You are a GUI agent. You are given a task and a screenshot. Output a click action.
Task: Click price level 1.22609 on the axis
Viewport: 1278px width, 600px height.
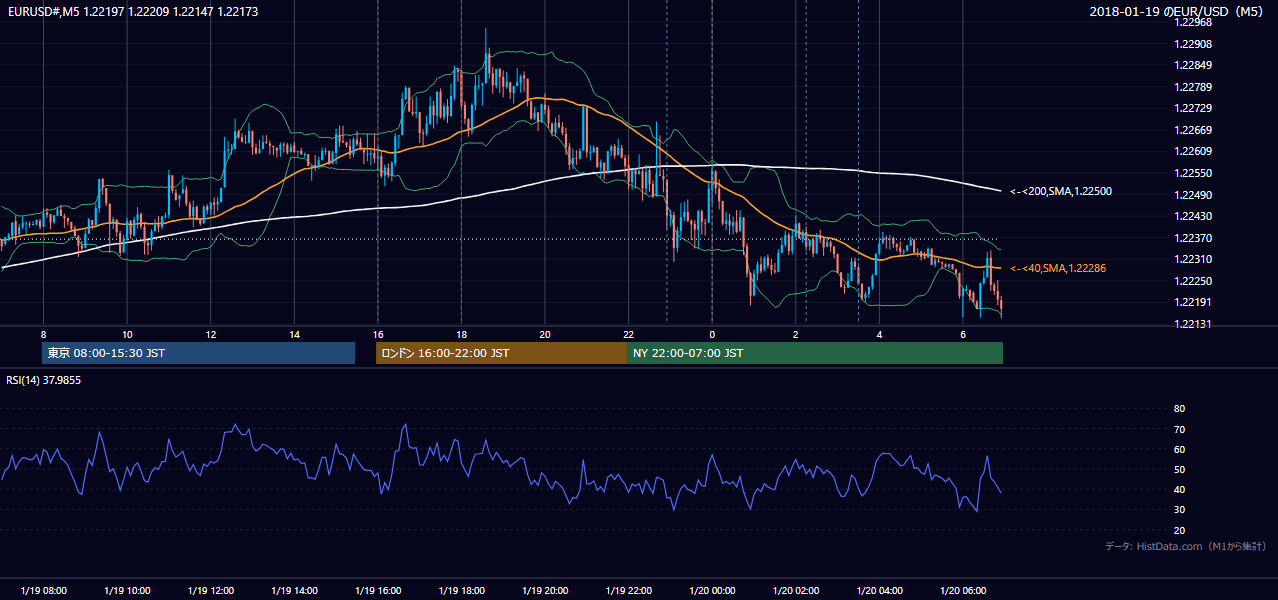tap(1193, 151)
